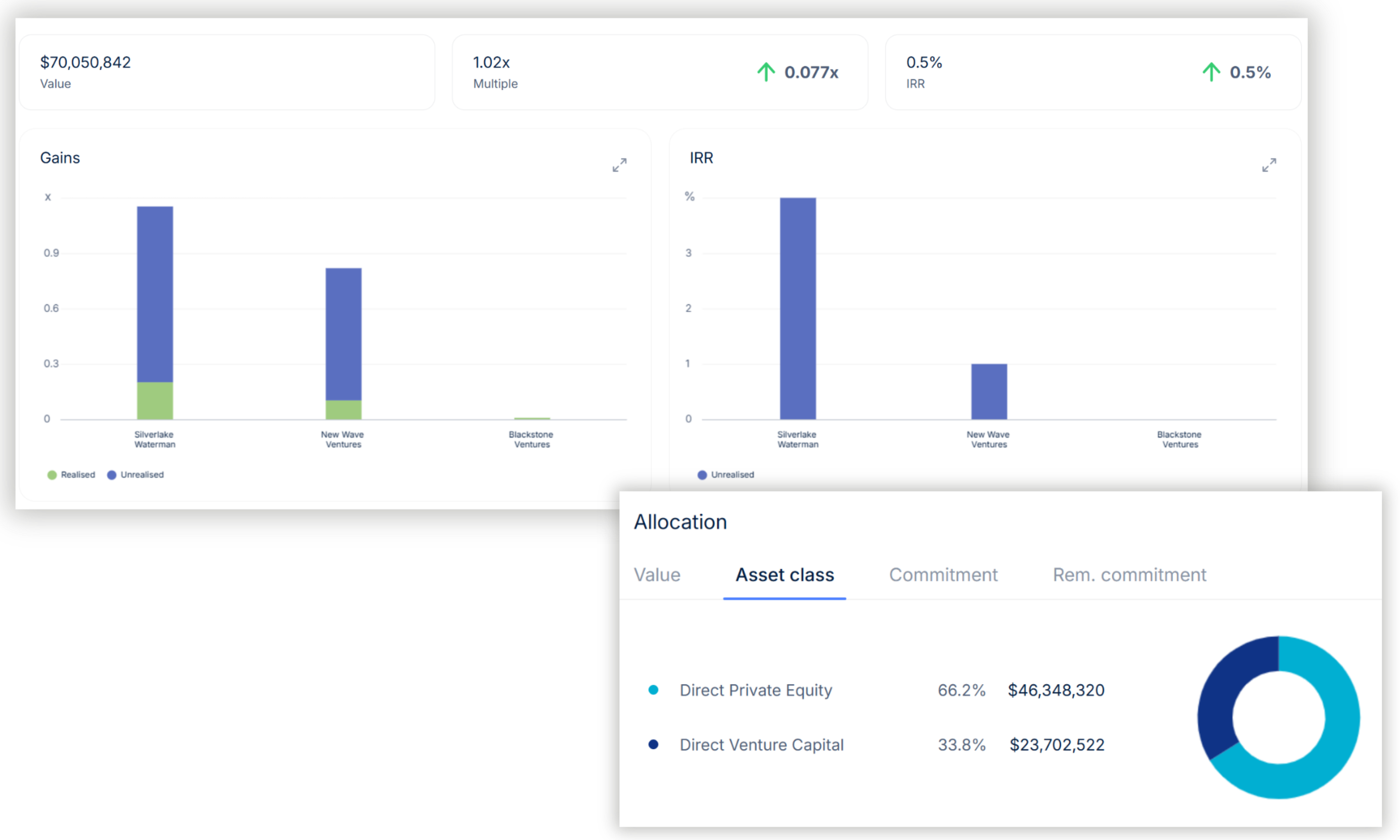
Task: Click Direct Private Equity legend dot
Action: coord(653,690)
